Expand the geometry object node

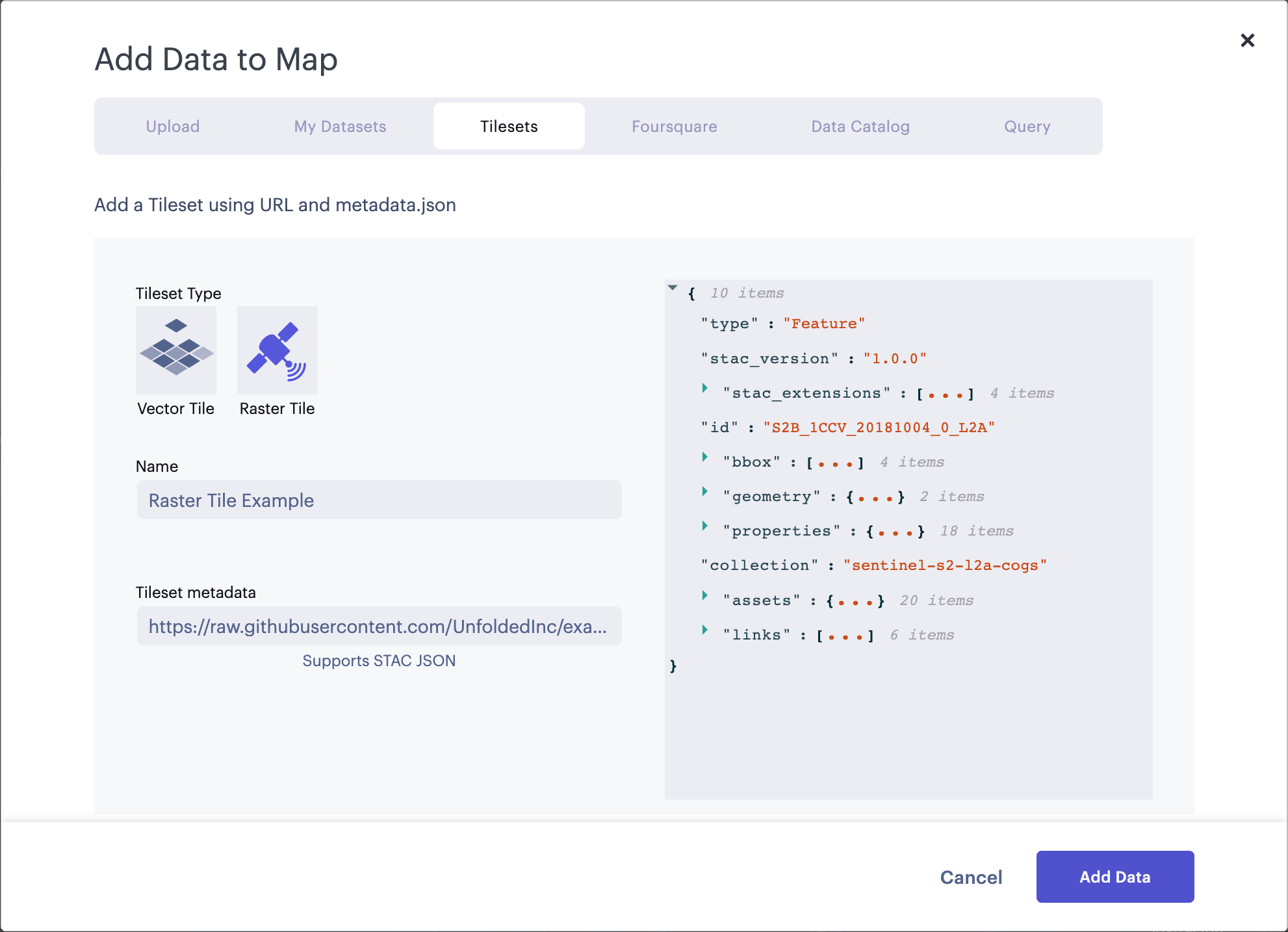click(x=704, y=491)
